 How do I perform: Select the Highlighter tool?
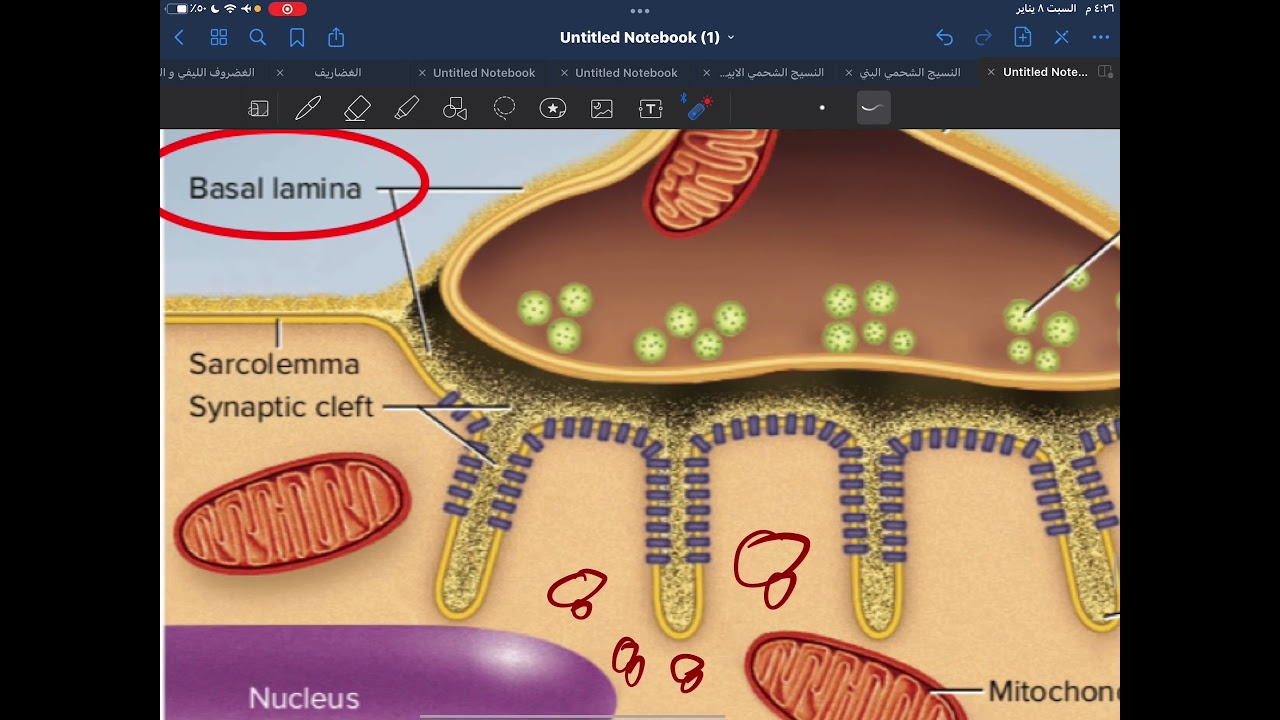[406, 109]
